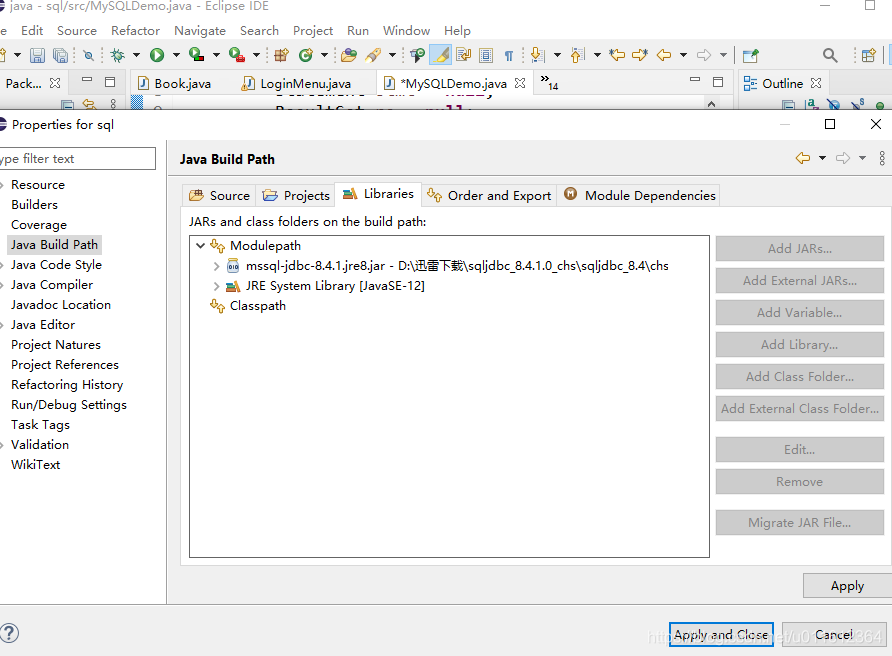Select Resource in properties list
The image size is (892, 656).
pyautogui.click(x=38, y=184)
